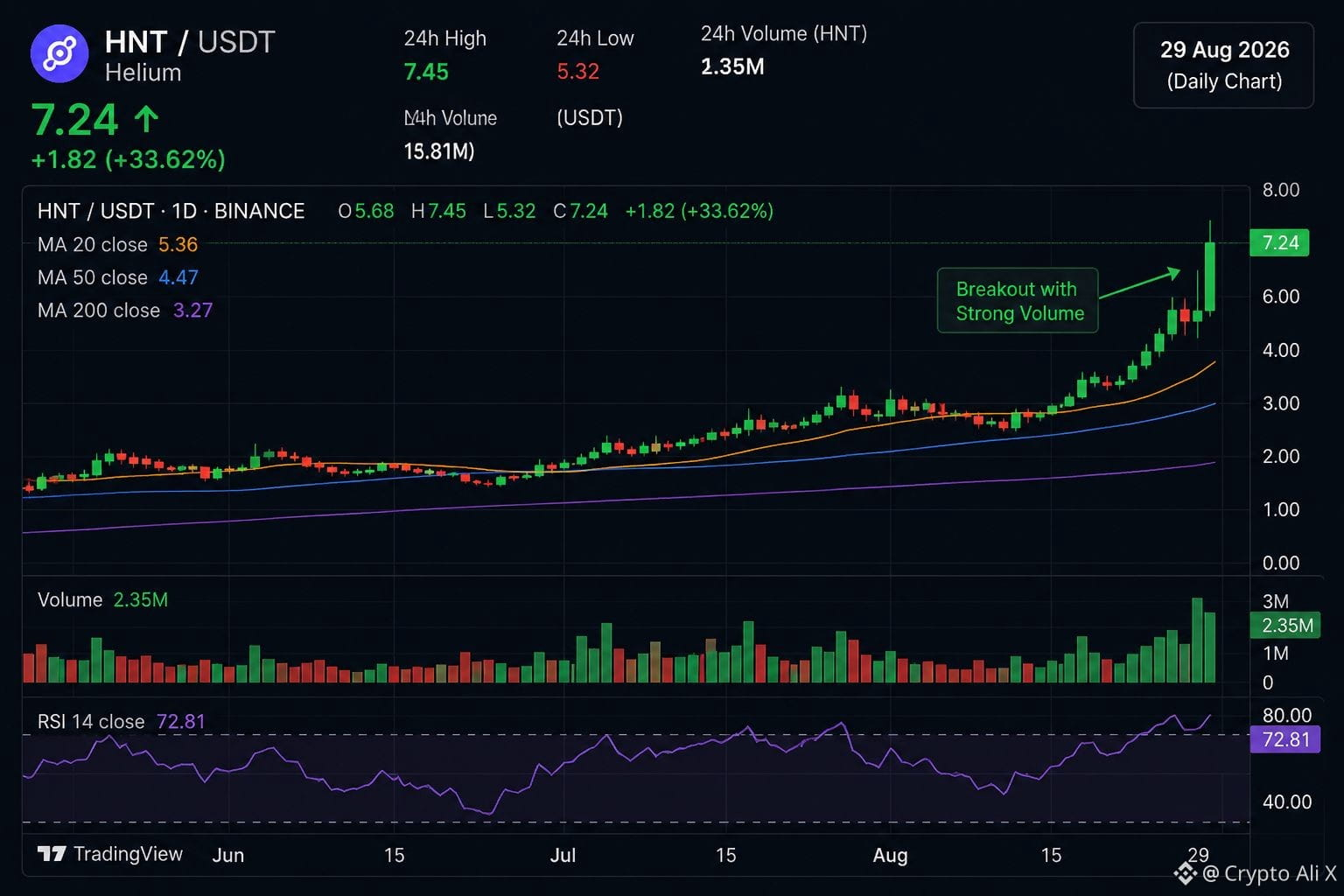Viewport: 1344px width, 896px height.
Task: Click the Jun label on time axis
Action: (x=227, y=855)
